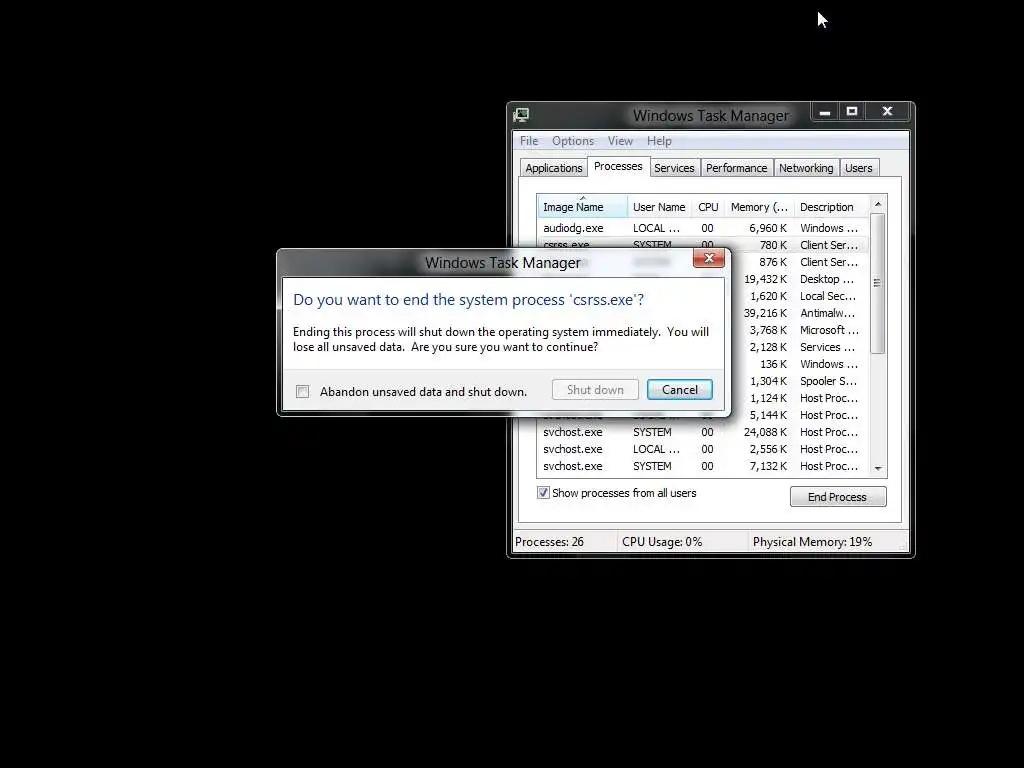The width and height of the screenshot is (1024, 768).
Task: Click the 3,768 K Microsoft row
Action: 801,330
